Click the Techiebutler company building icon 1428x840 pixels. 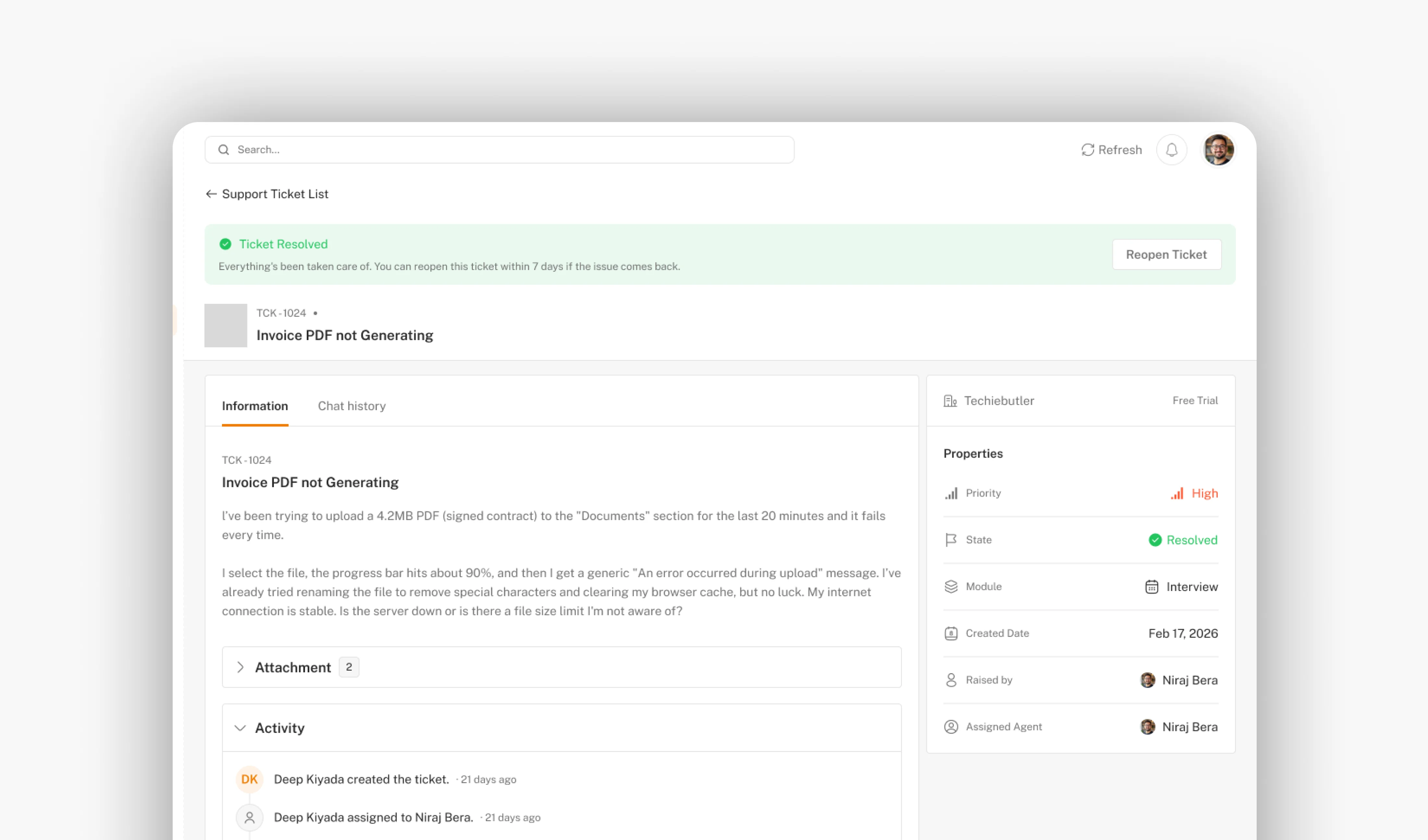pos(950,401)
